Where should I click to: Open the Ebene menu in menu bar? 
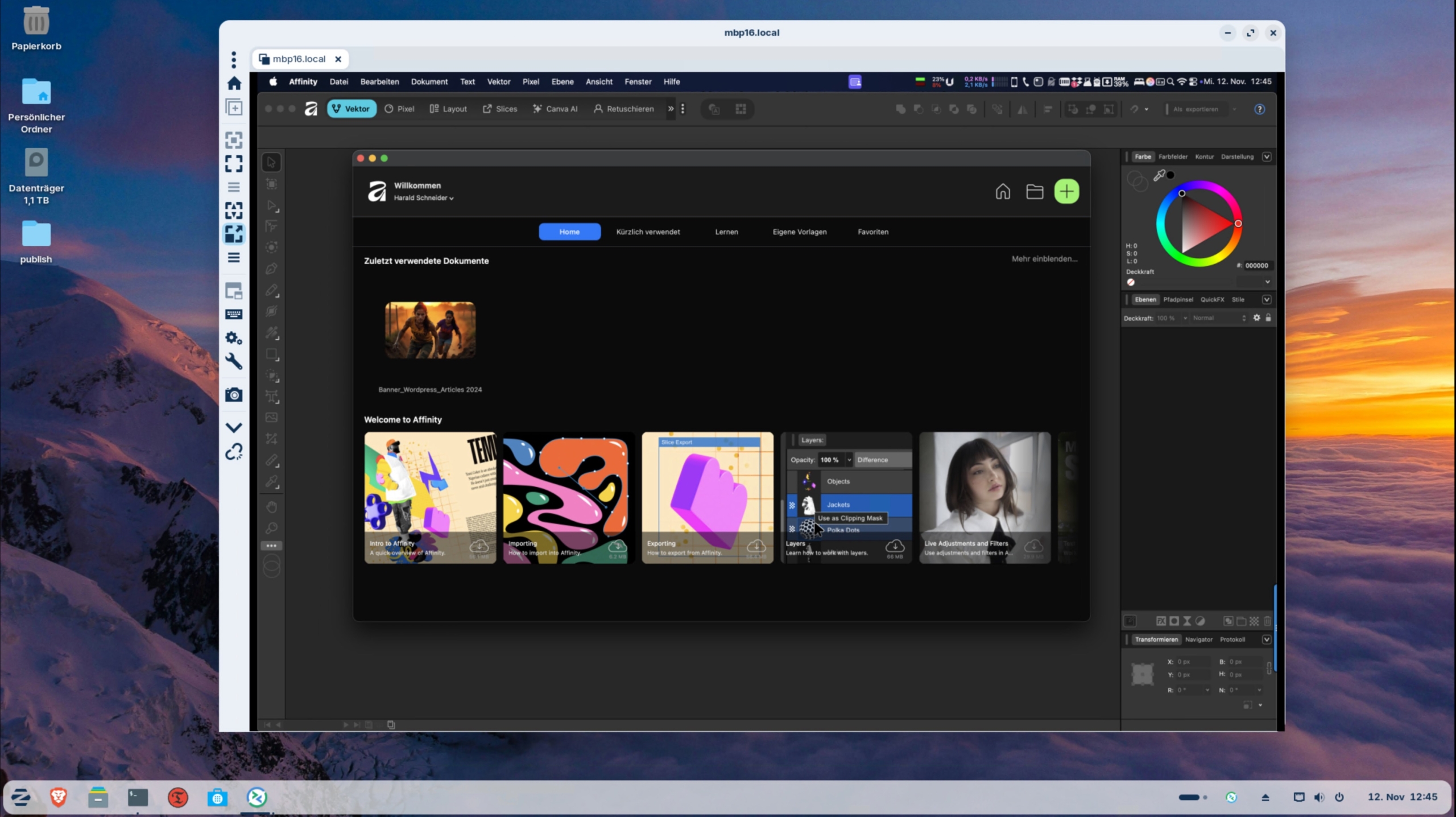pos(562,81)
